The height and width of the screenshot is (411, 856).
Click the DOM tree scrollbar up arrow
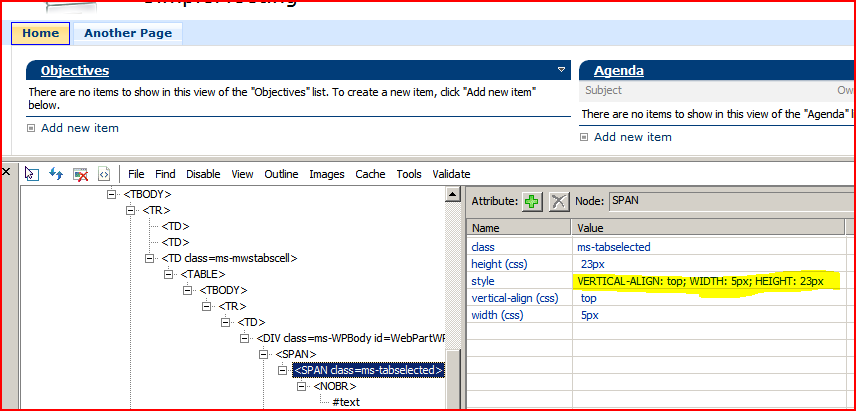[453, 196]
